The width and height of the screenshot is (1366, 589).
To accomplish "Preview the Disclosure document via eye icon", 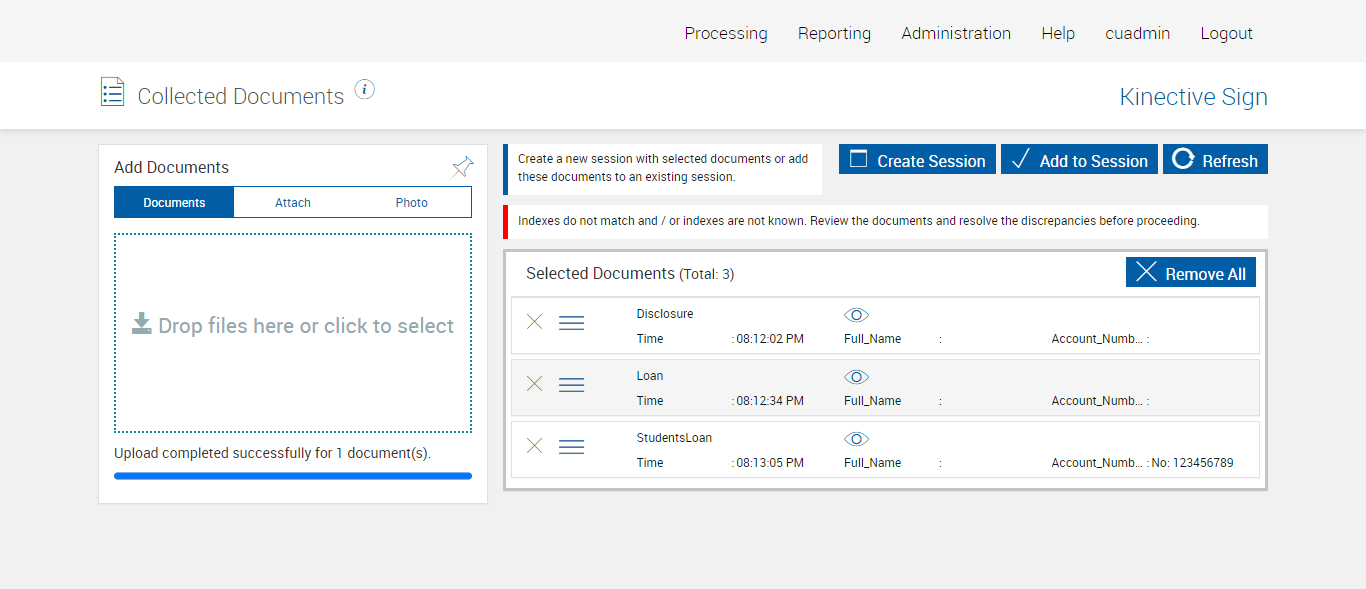I will tap(856, 315).
